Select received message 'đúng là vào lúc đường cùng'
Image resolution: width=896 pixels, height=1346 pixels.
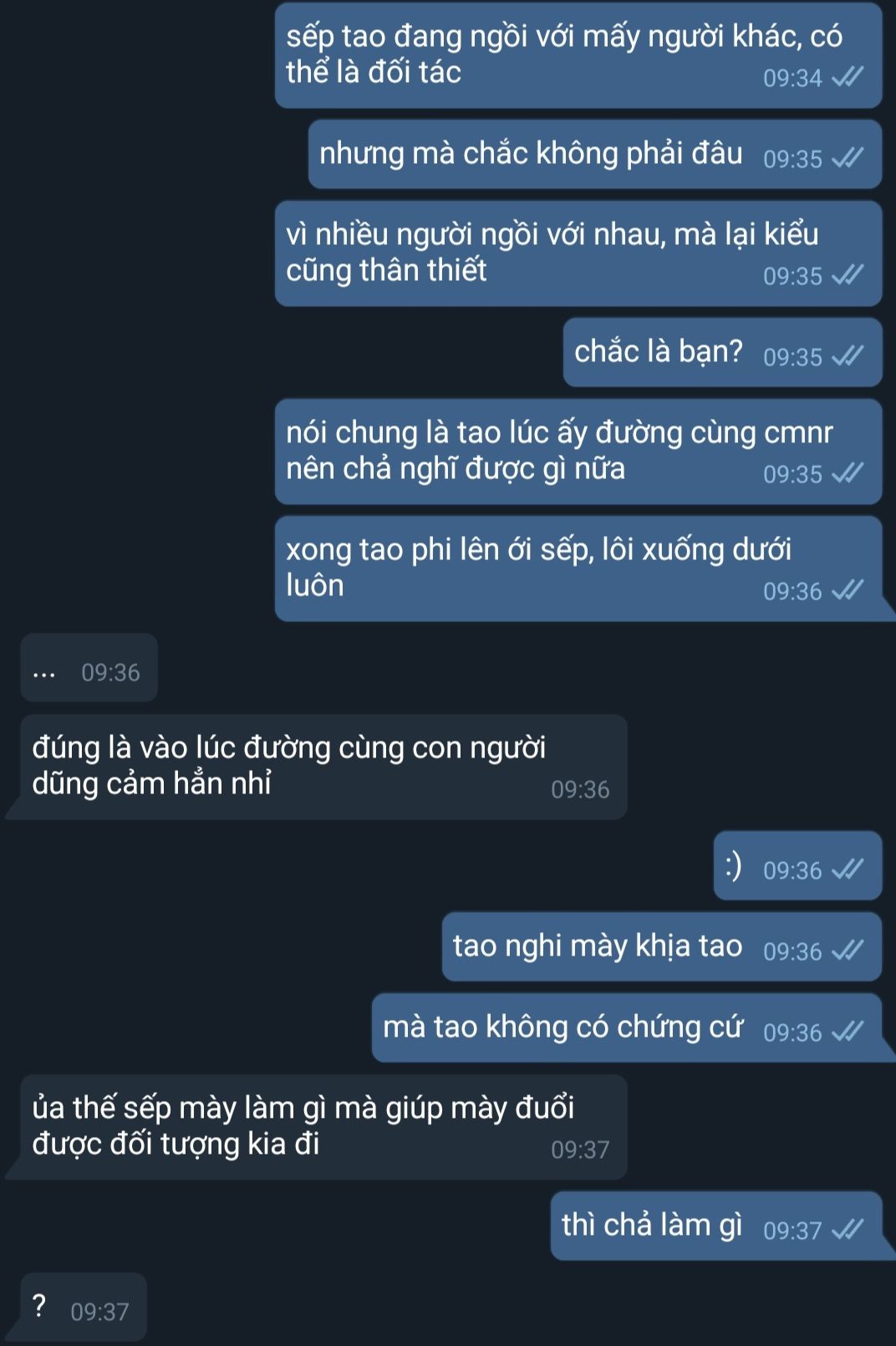tap(324, 767)
